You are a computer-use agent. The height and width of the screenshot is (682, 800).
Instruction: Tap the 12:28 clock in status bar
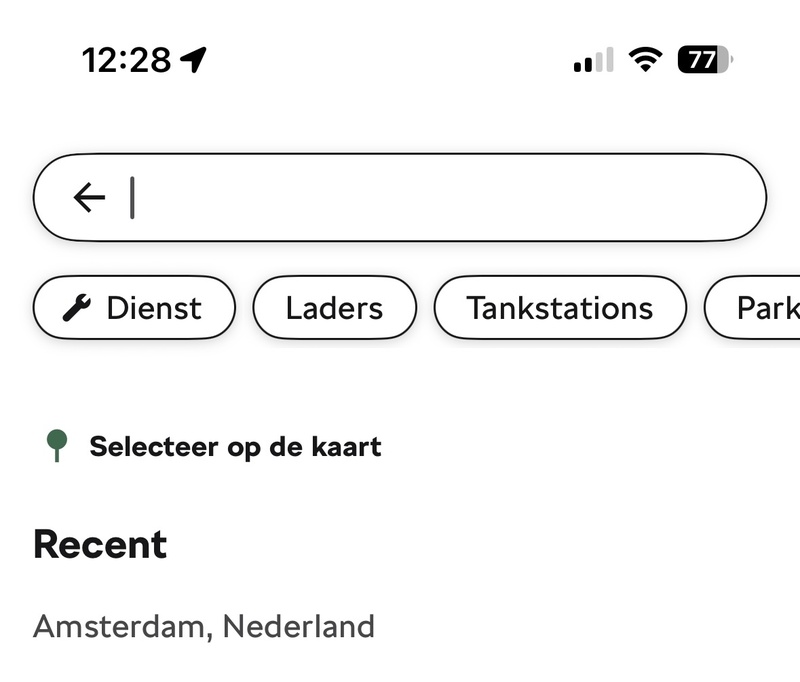point(126,60)
